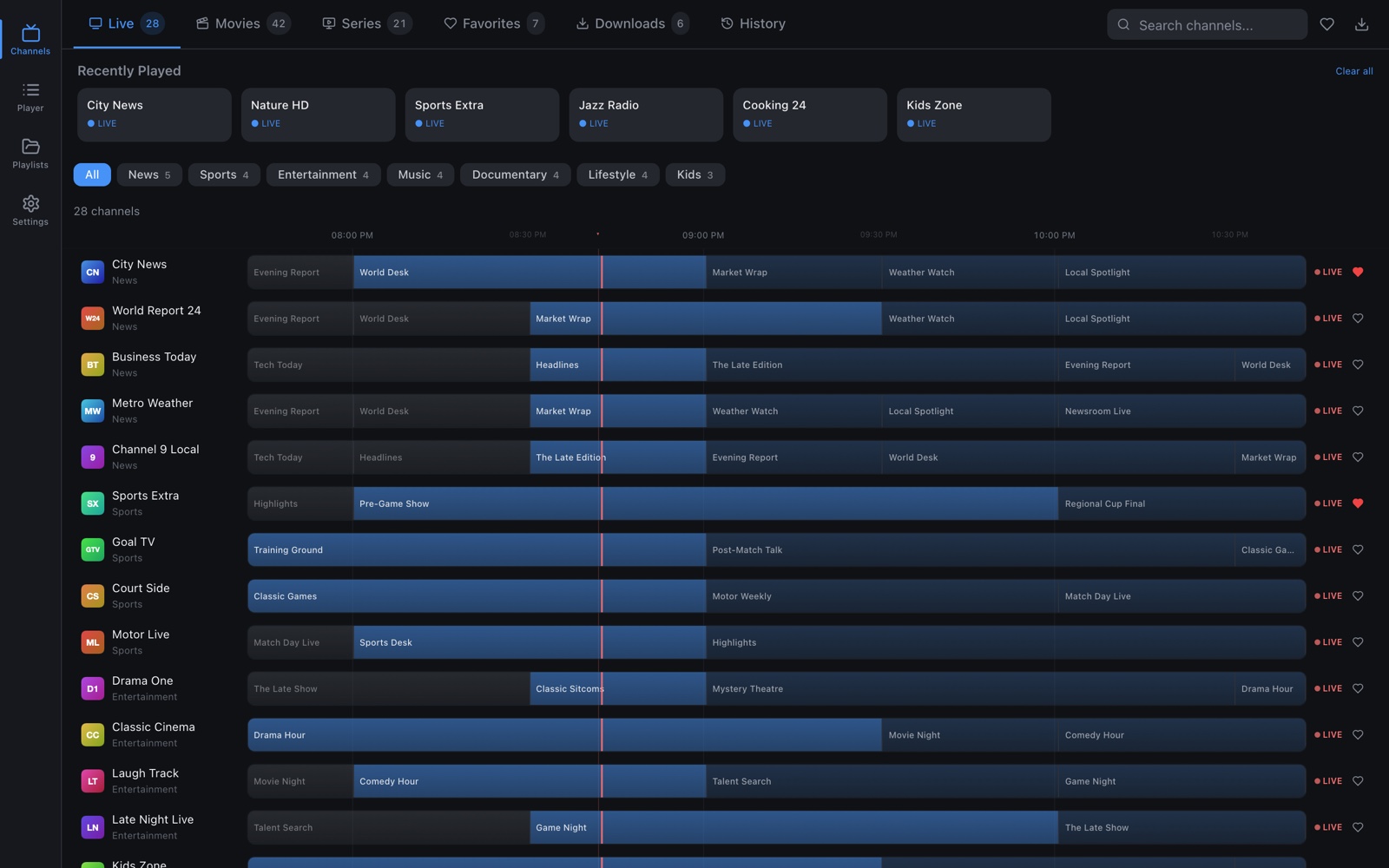Click the Drama One D1 logo

(93, 689)
